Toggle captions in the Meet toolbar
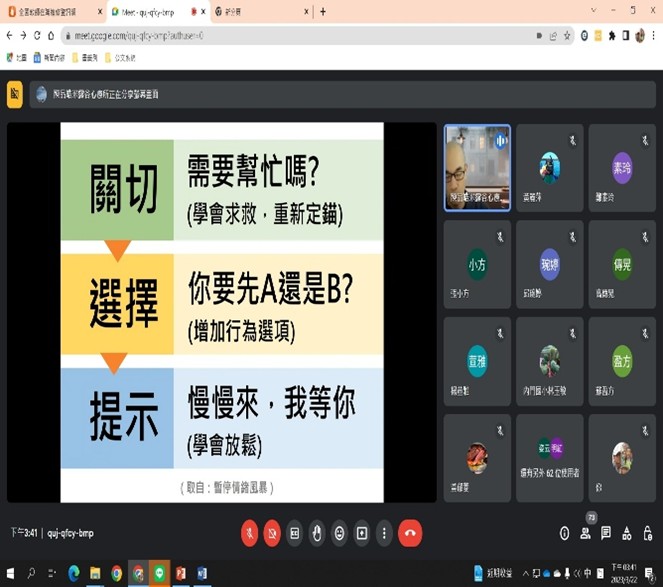This screenshot has height=587, width=663. 295,533
